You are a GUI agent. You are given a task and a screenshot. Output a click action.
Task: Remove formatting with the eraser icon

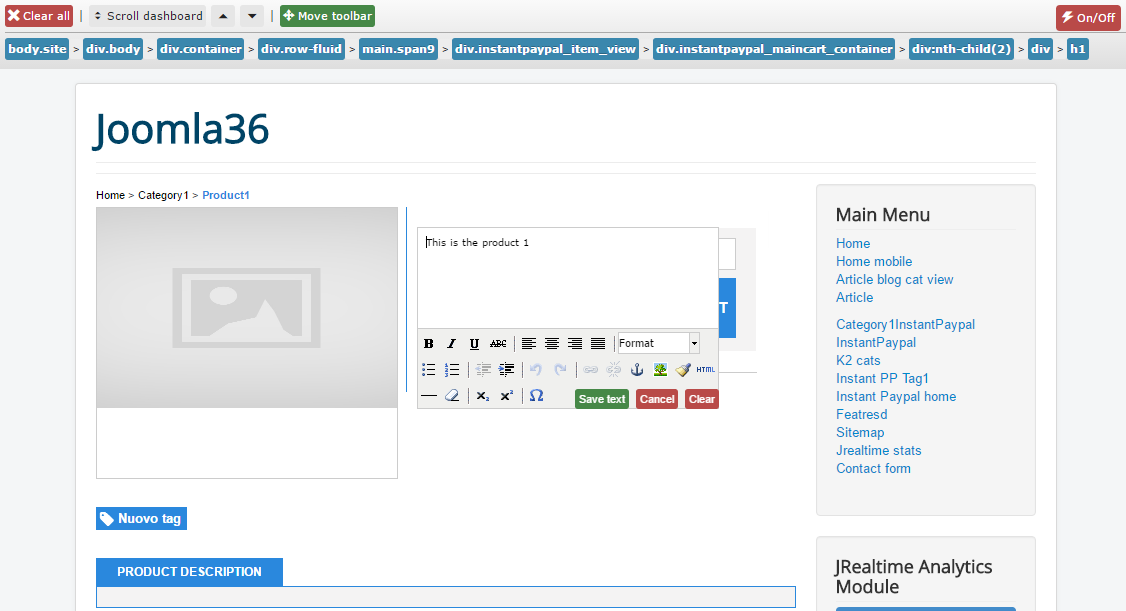[x=452, y=396]
